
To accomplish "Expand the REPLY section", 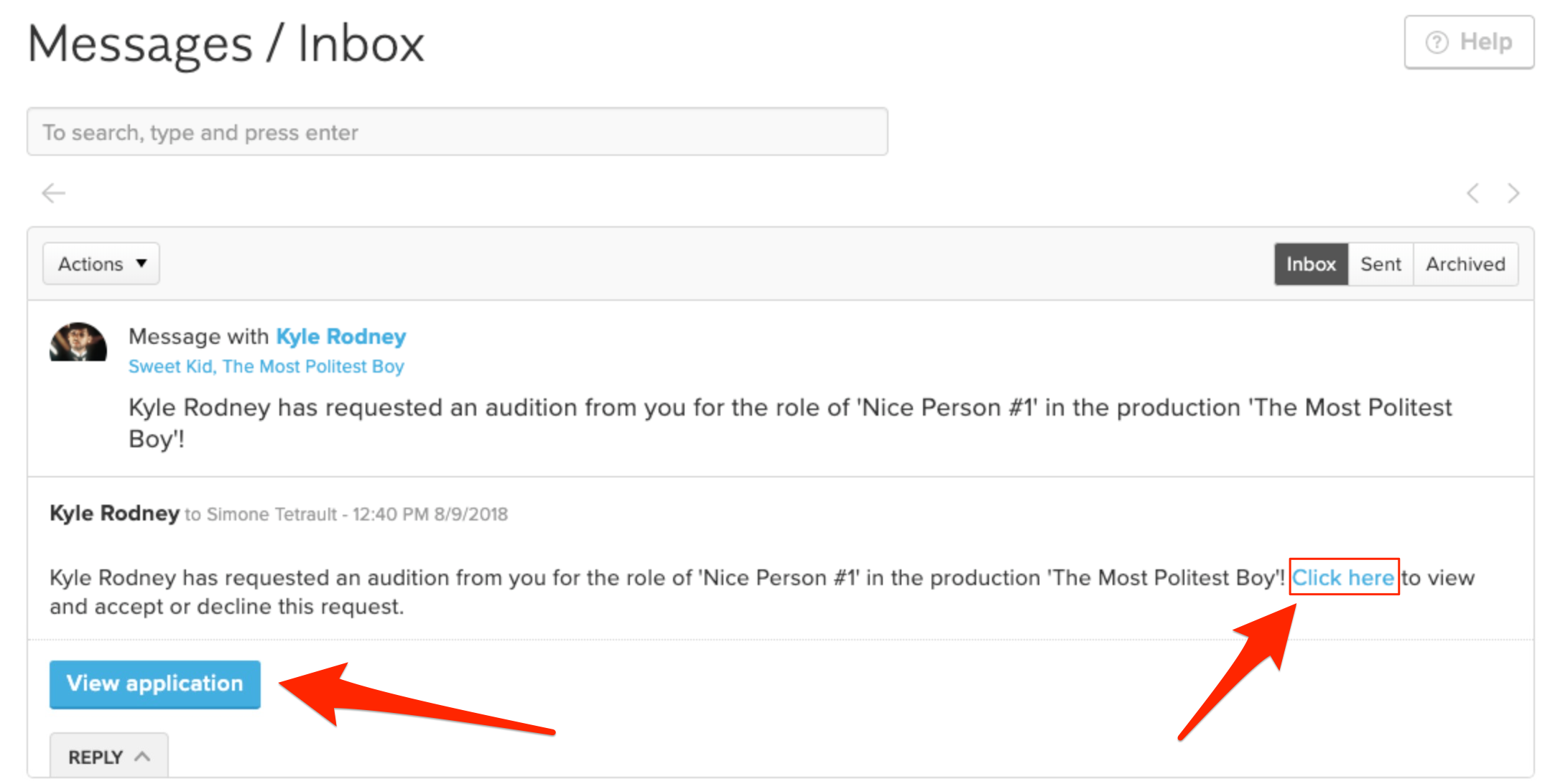I will 109,757.
